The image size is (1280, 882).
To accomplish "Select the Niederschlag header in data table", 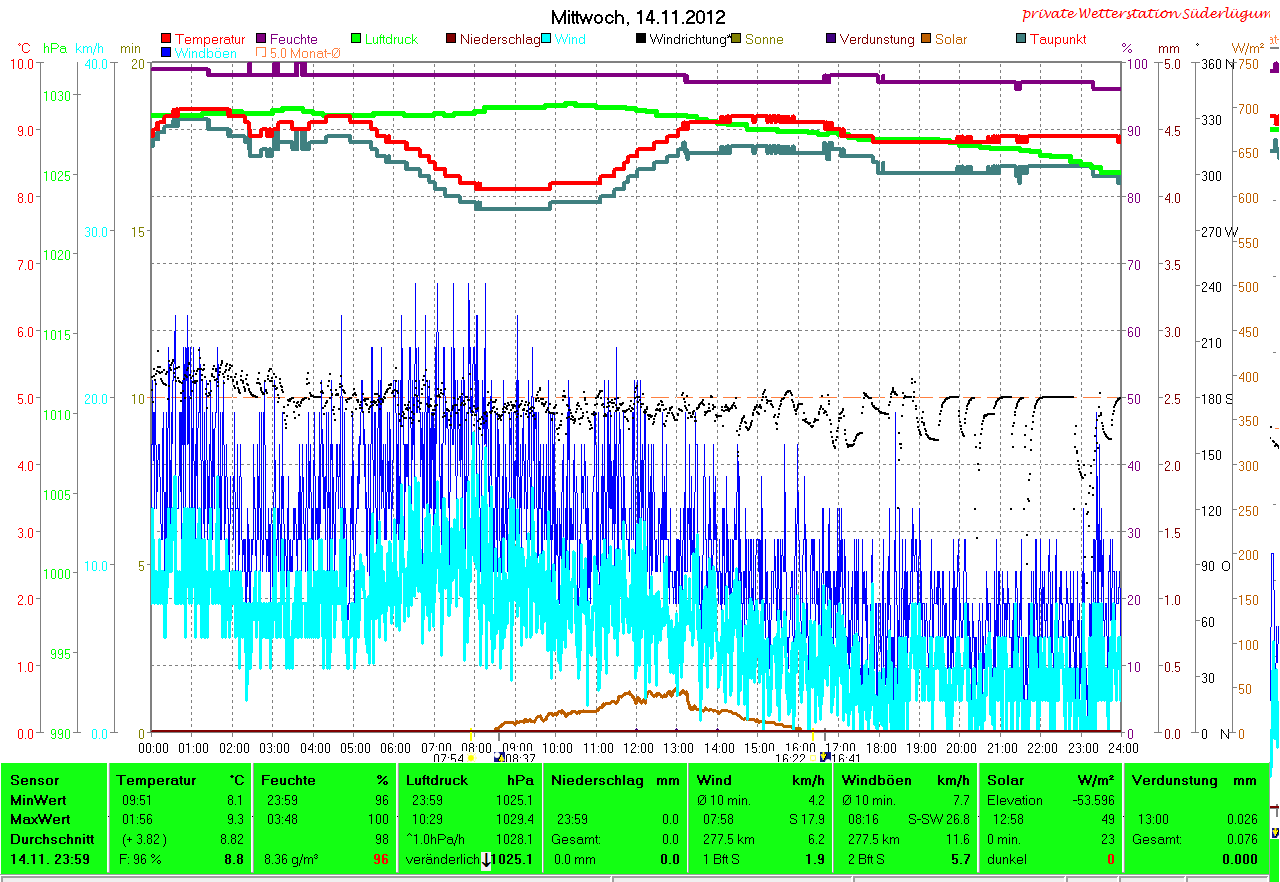I will click(x=595, y=780).
